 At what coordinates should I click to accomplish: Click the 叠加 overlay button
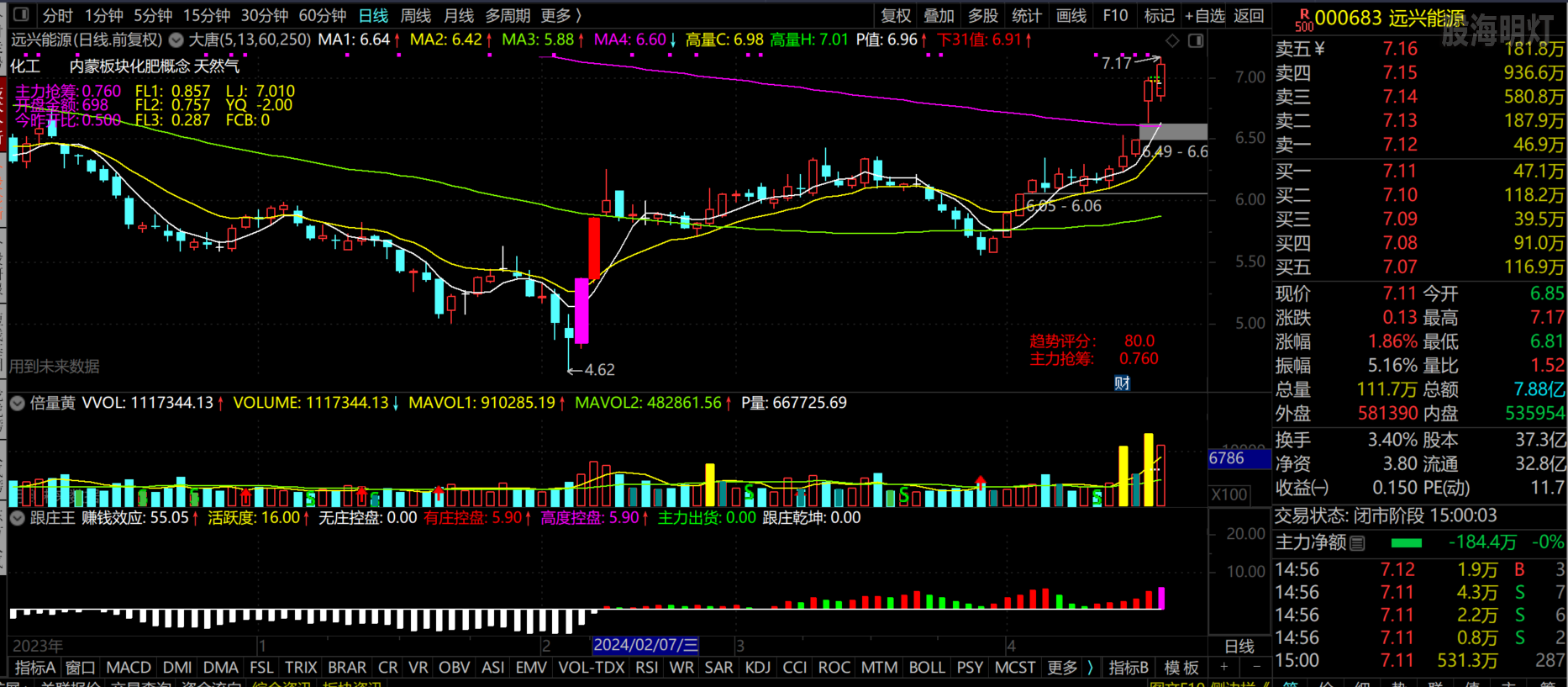click(x=939, y=15)
